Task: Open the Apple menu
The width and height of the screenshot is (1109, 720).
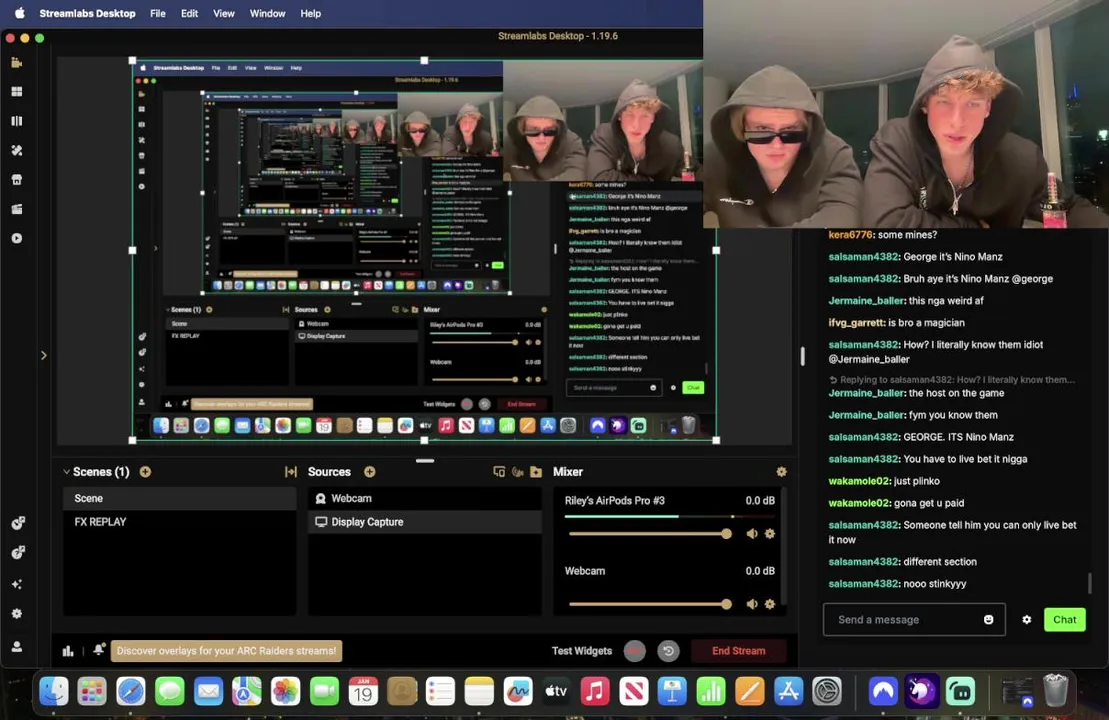Action: click(19, 13)
